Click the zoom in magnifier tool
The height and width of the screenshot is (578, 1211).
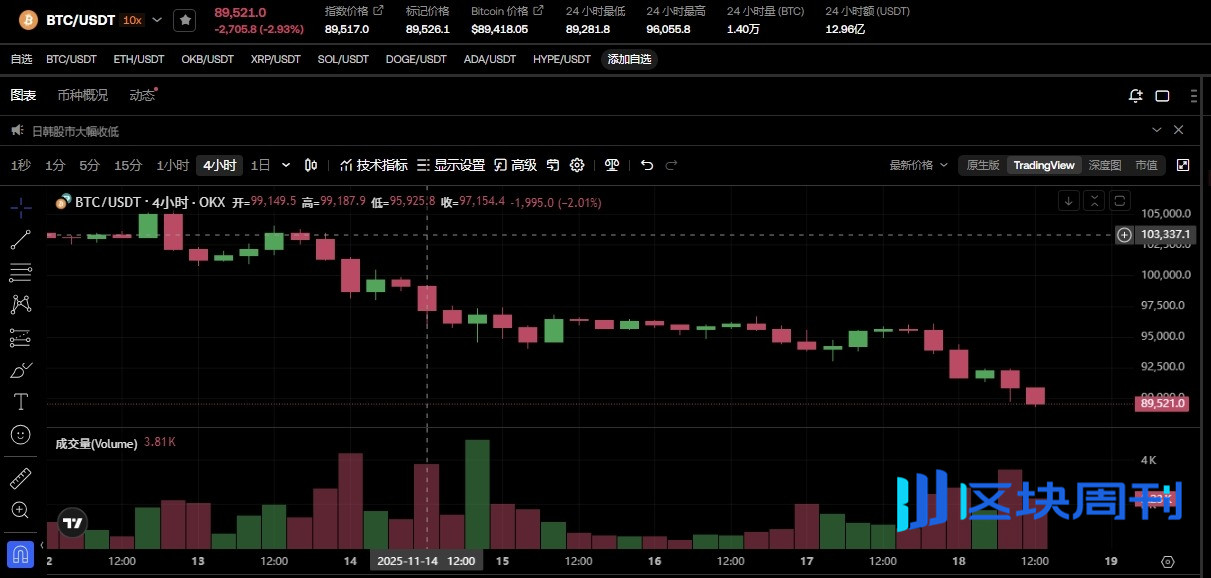pos(20,510)
